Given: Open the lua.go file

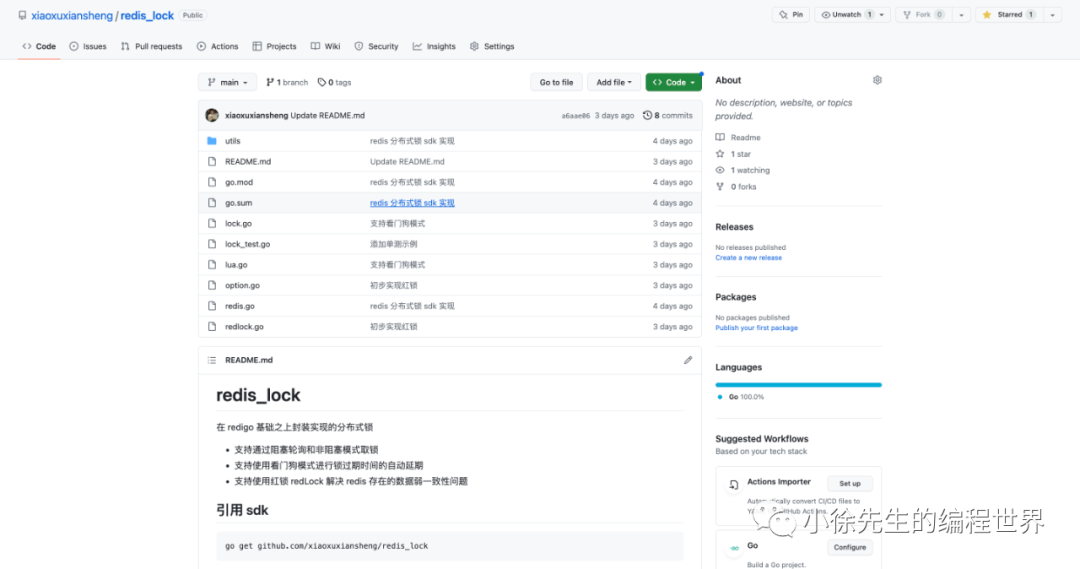Looking at the screenshot, I should pos(236,265).
